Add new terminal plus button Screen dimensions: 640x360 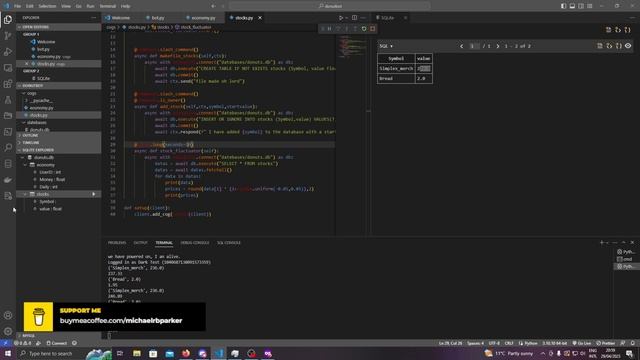point(601,242)
